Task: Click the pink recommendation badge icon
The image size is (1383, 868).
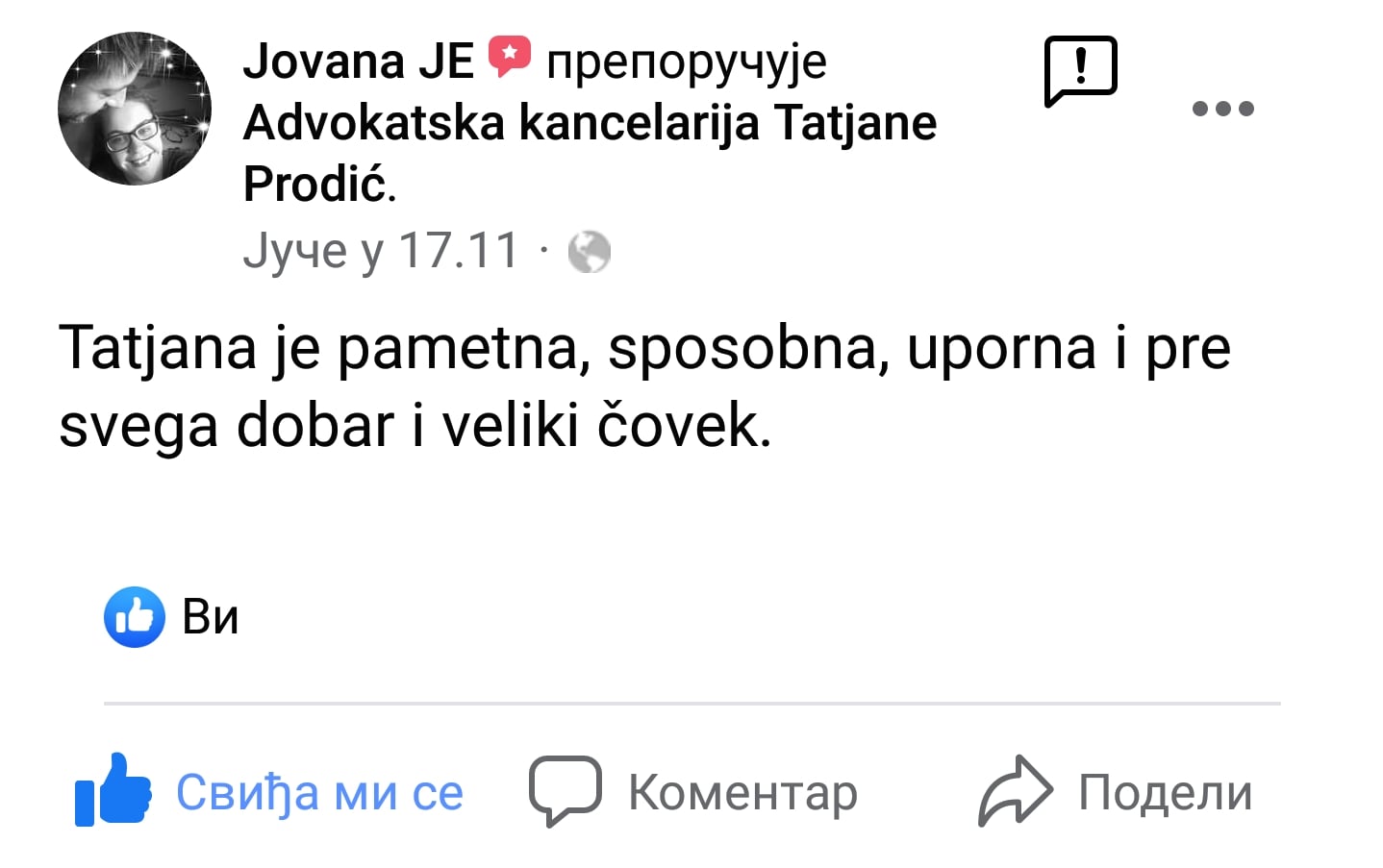Action: (x=508, y=58)
